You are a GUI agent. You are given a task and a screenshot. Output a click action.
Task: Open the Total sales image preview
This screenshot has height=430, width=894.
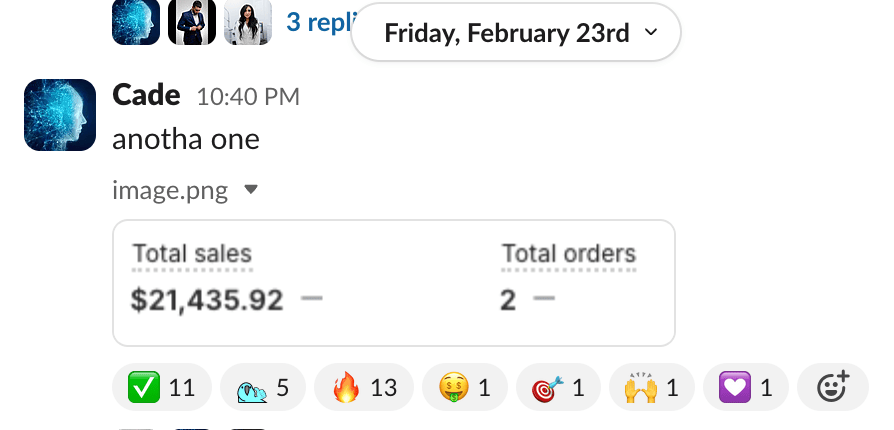(x=393, y=282)
